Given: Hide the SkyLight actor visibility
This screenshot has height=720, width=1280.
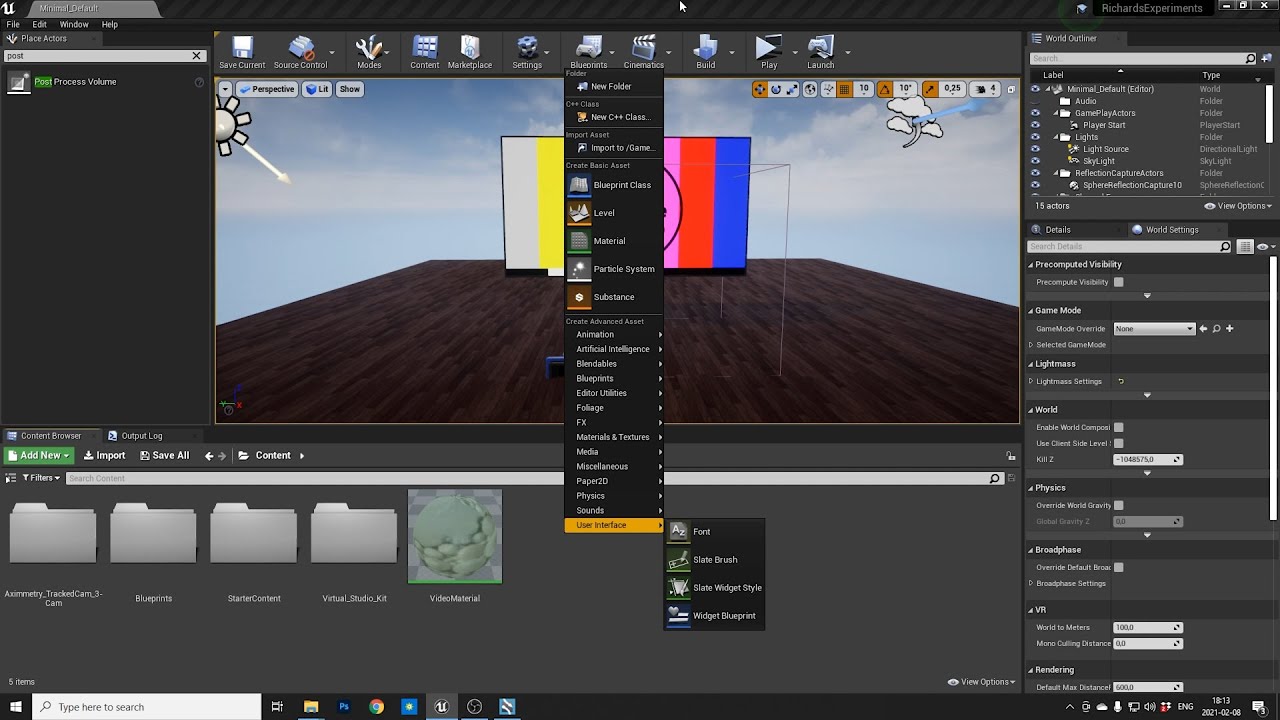Looking at the screenshot, I should click(x=1035, y=161).
